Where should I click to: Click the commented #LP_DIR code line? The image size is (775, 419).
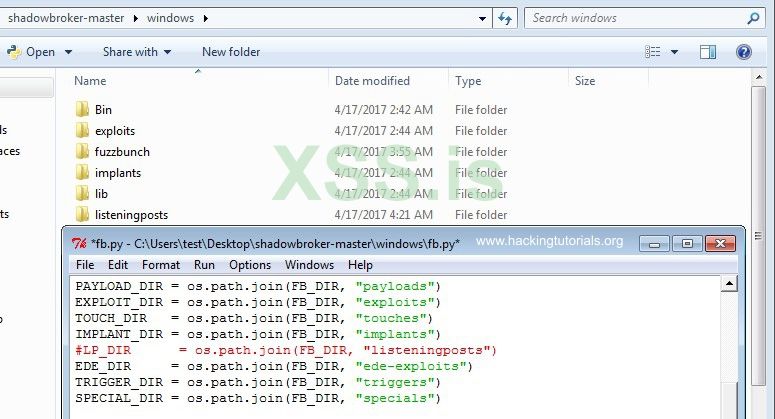tap(286, 350)
